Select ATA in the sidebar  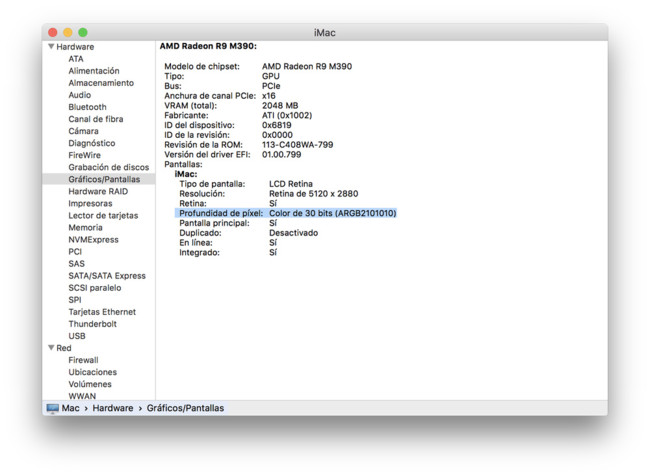(76, 59)
